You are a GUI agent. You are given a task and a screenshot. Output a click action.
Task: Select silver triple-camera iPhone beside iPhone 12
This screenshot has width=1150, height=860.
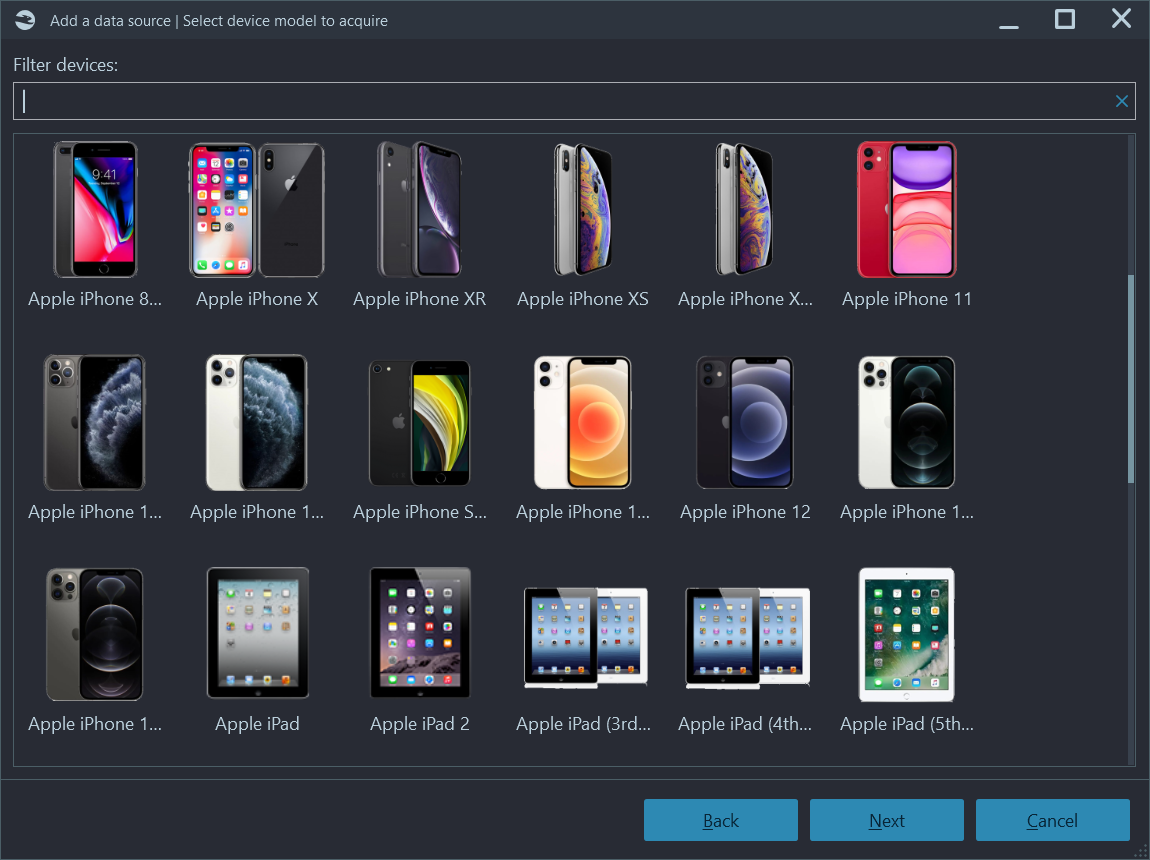[x=907, y=438]
